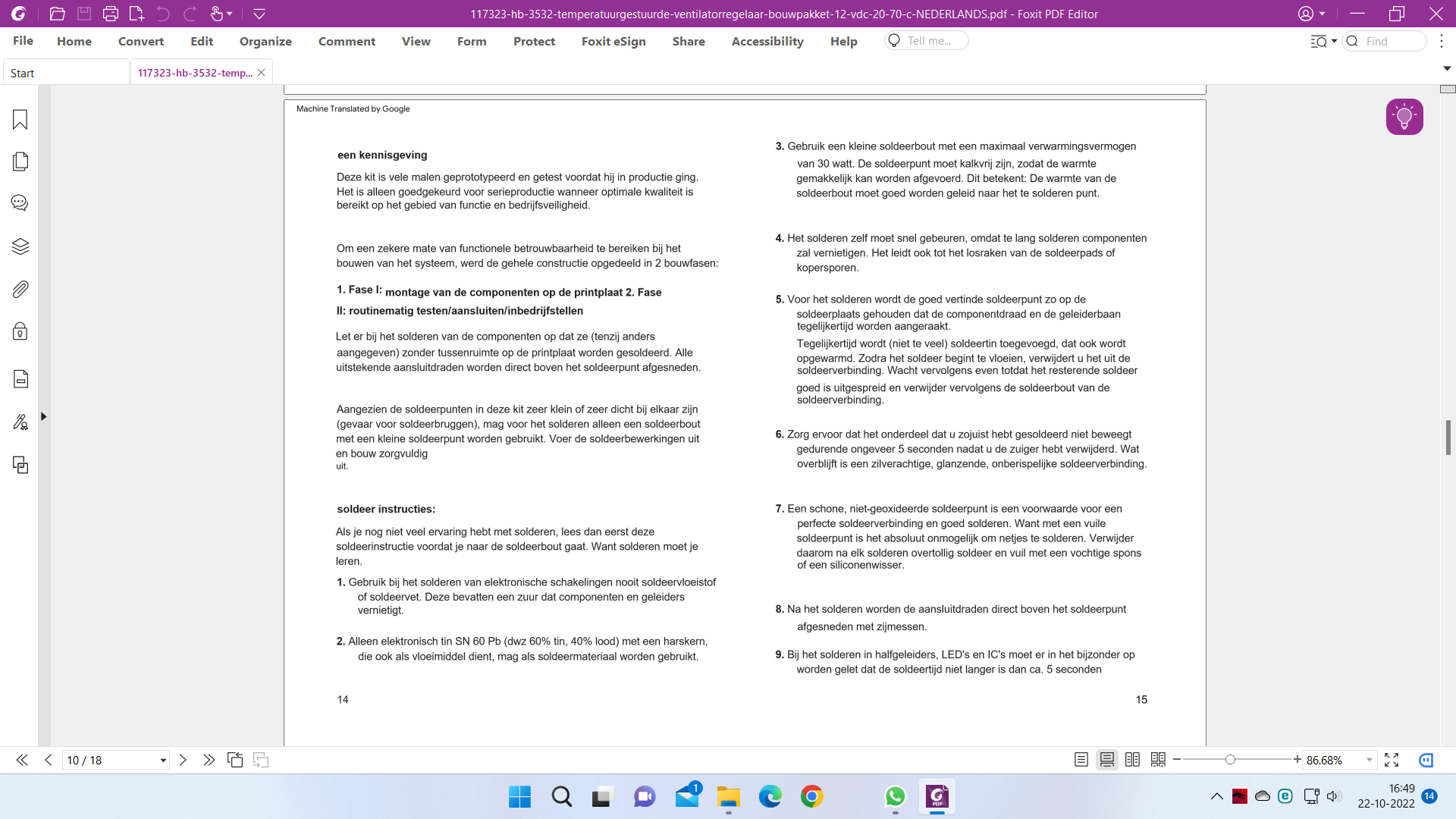
Task: Click the lightbulb assistant button
Action: point(1404,117)
